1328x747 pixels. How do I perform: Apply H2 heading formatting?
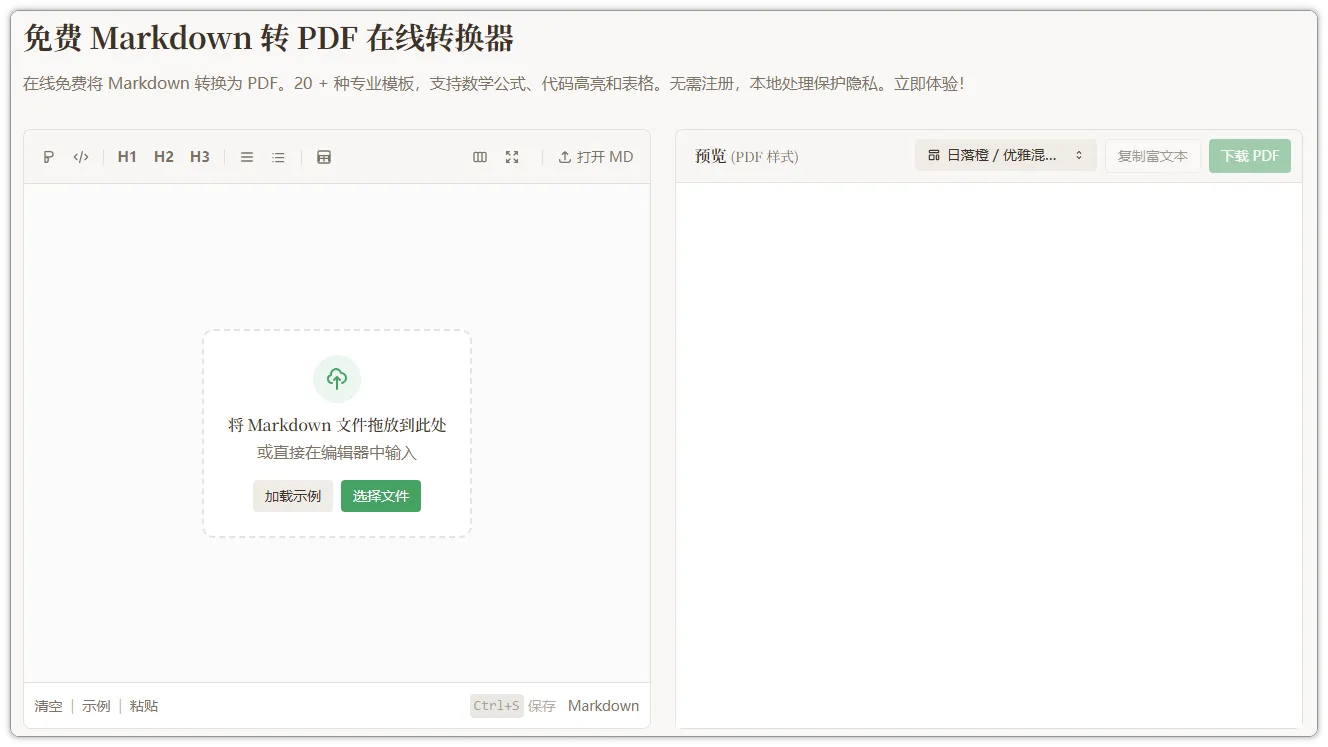click(163, 156)
